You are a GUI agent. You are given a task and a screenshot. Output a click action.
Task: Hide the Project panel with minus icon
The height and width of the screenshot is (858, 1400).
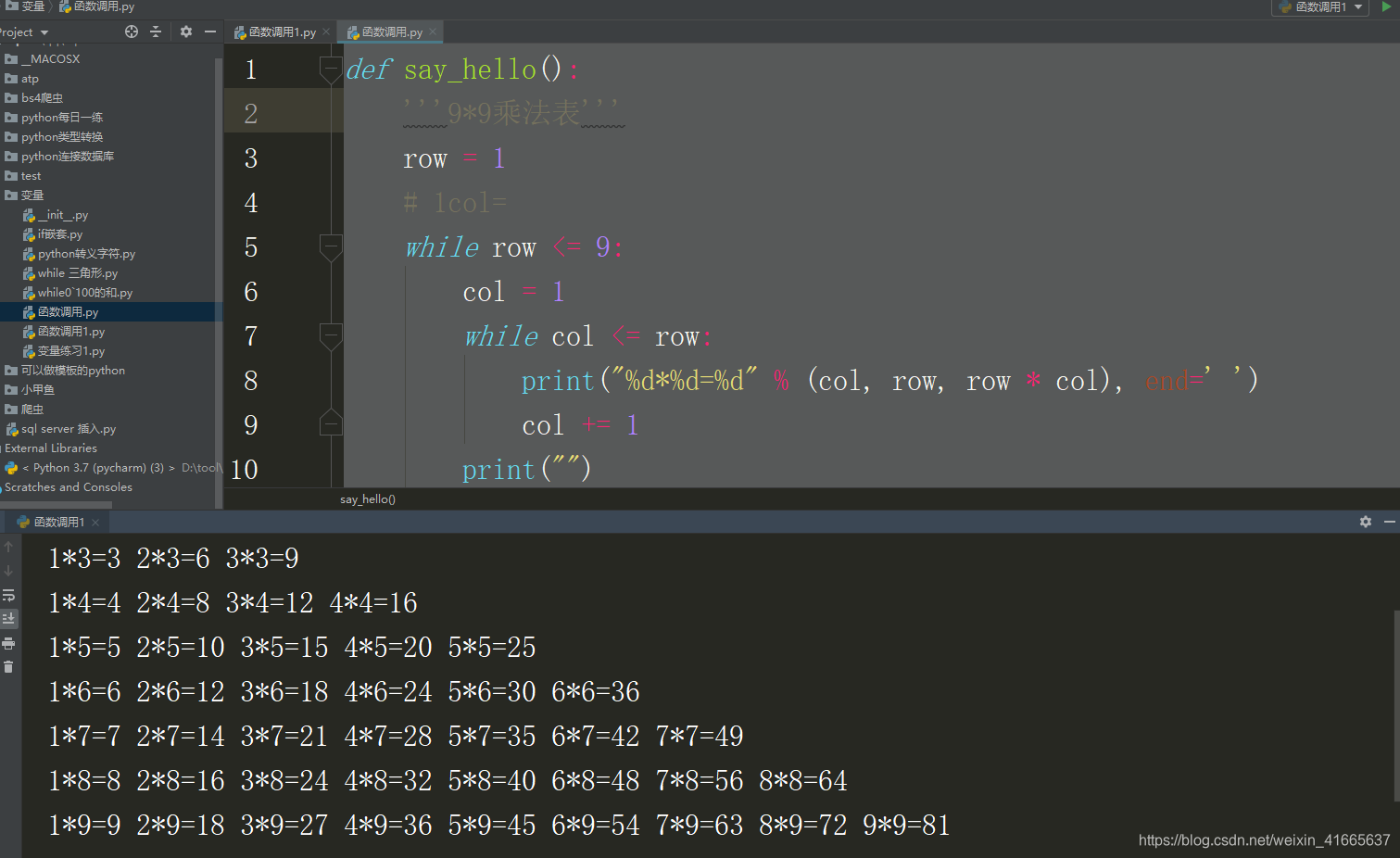[210, 32]
